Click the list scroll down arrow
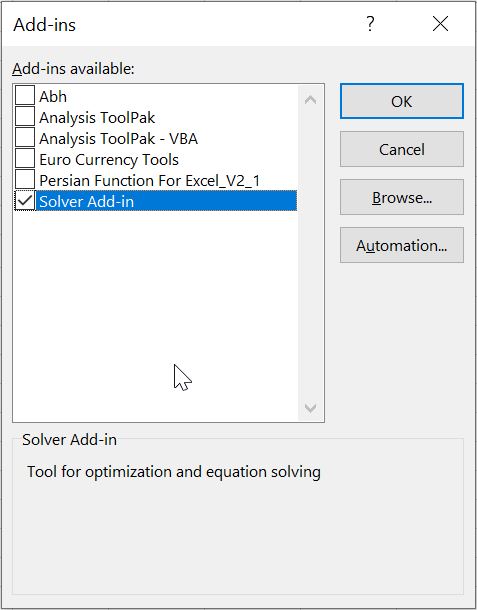 pos(310,408)
